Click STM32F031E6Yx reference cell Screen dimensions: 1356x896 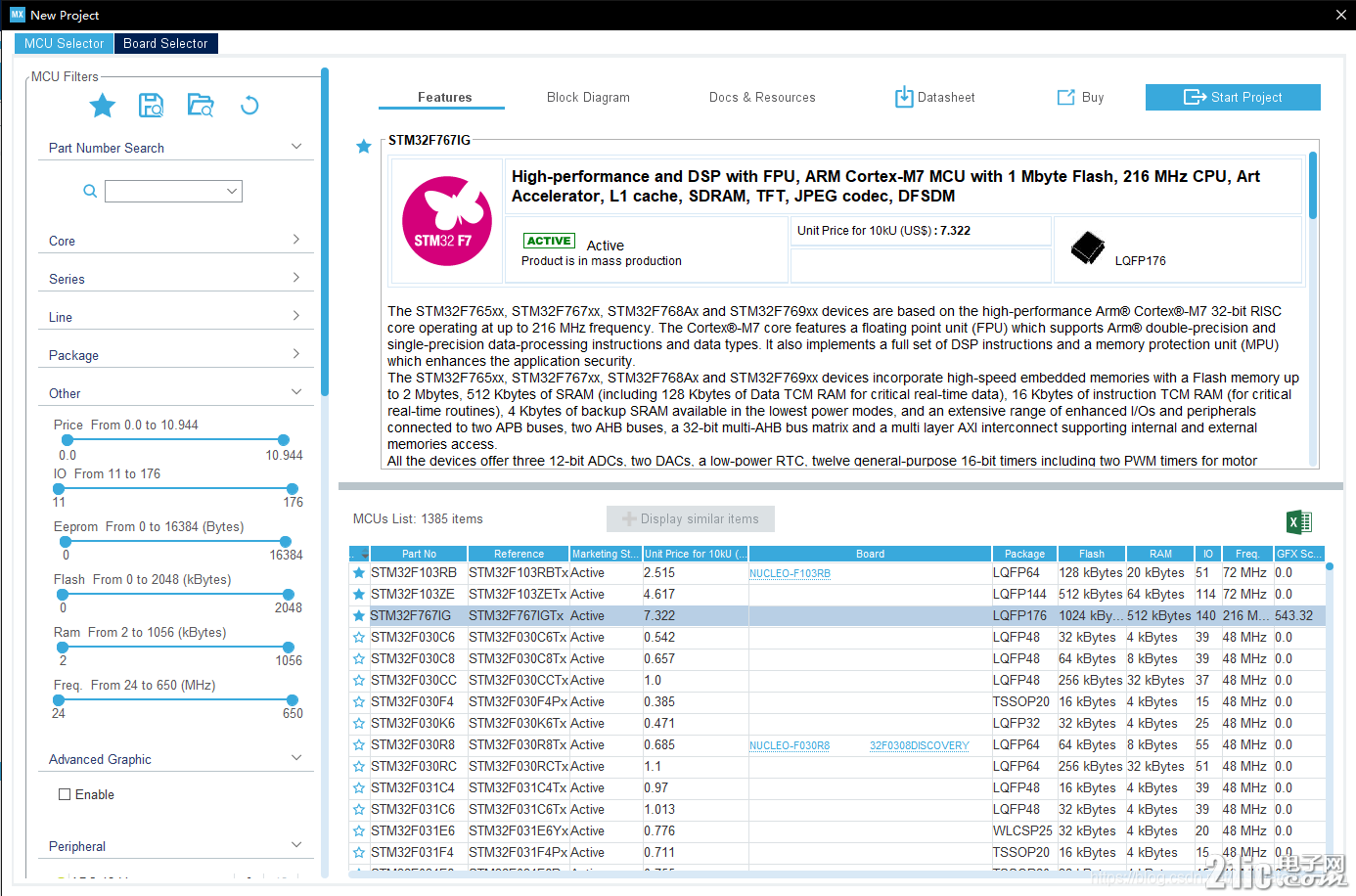click(519, 831)
